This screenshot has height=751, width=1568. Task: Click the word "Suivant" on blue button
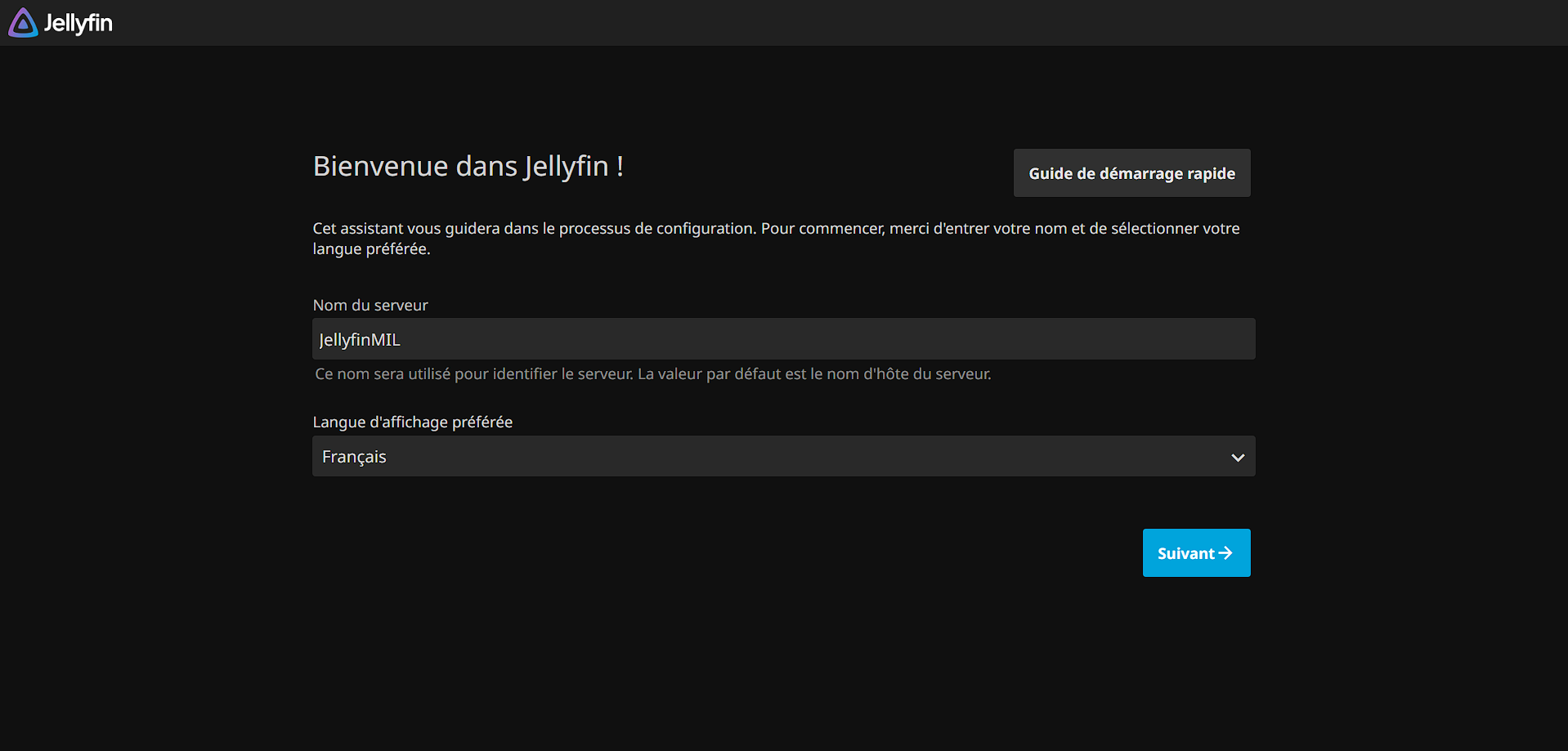point(1185,553)
